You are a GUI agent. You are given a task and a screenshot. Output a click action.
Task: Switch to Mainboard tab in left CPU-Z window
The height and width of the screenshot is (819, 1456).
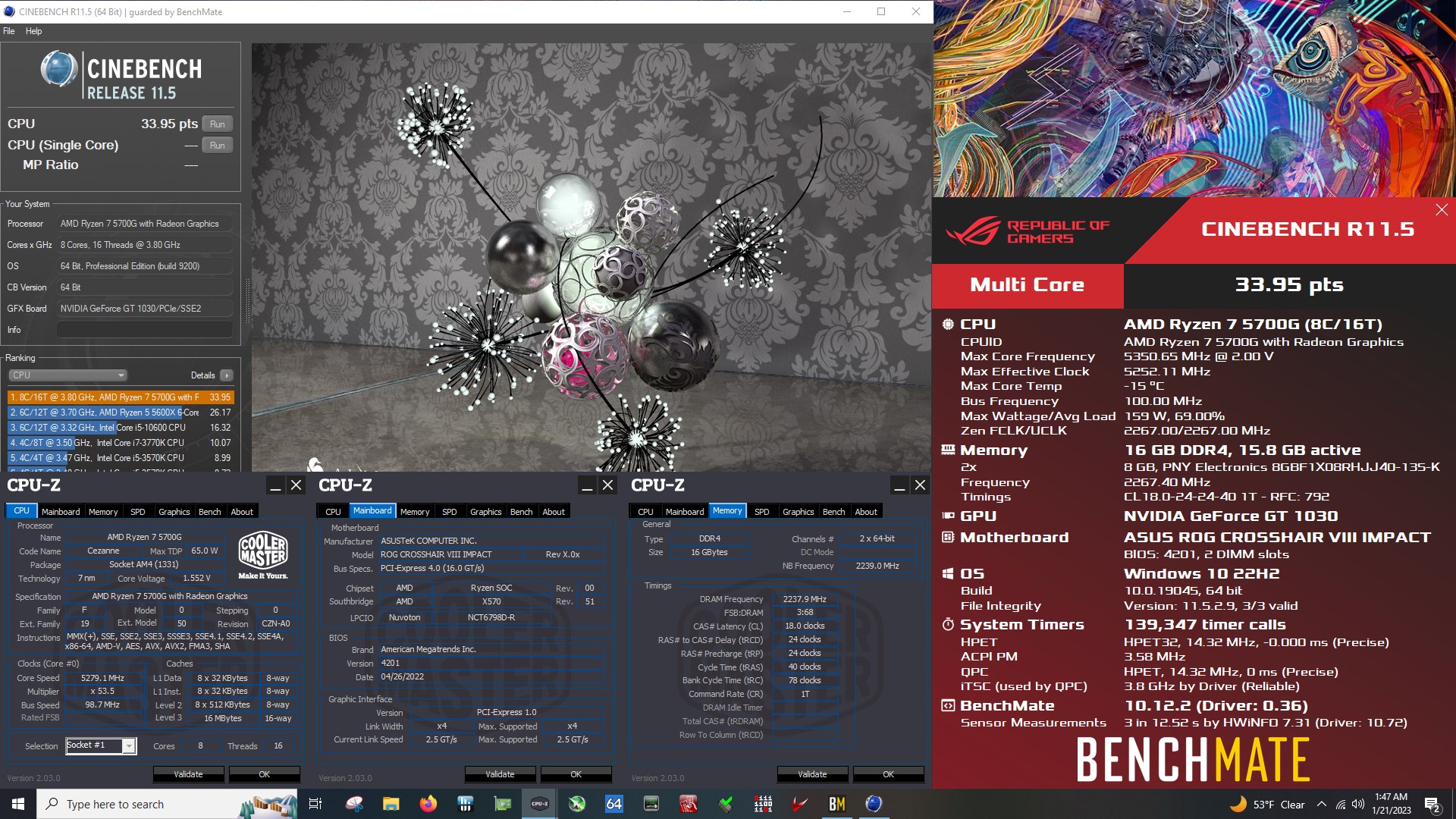pos(61,512)
